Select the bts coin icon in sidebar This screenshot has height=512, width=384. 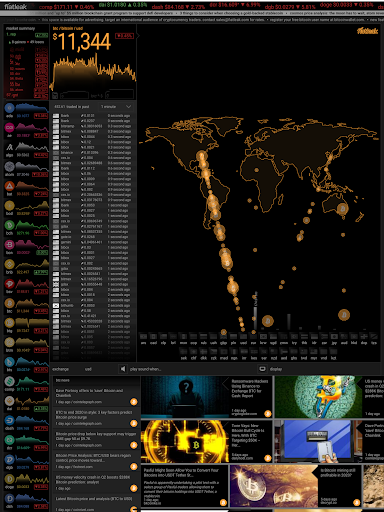click(x=9, y=362)
